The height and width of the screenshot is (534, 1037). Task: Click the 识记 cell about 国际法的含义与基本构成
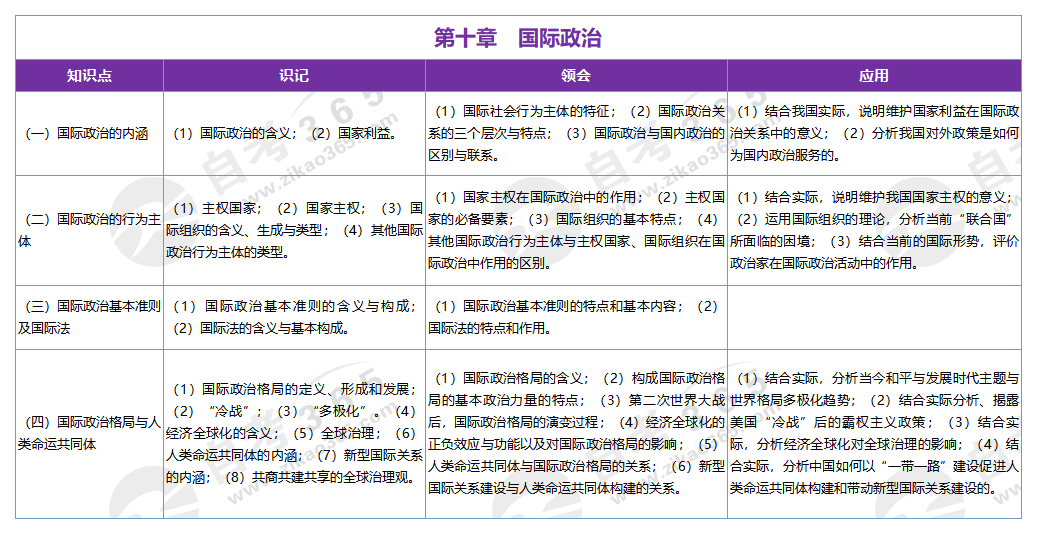coord(294,317)
